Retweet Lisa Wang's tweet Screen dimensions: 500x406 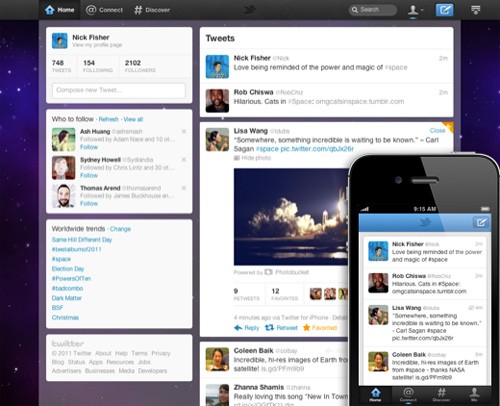point(281,328)
